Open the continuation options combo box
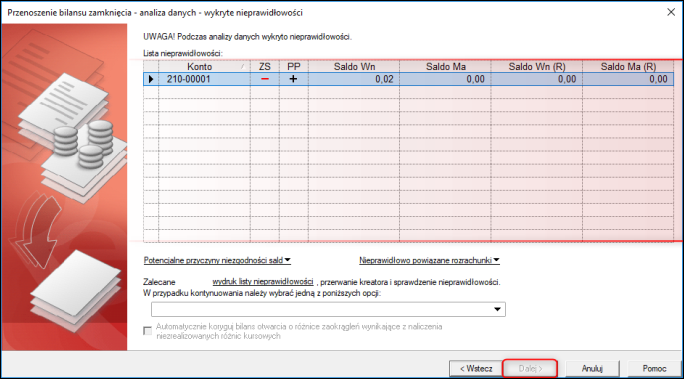The height and width of the screenshot is (379, 684). (x=328, y=309)
